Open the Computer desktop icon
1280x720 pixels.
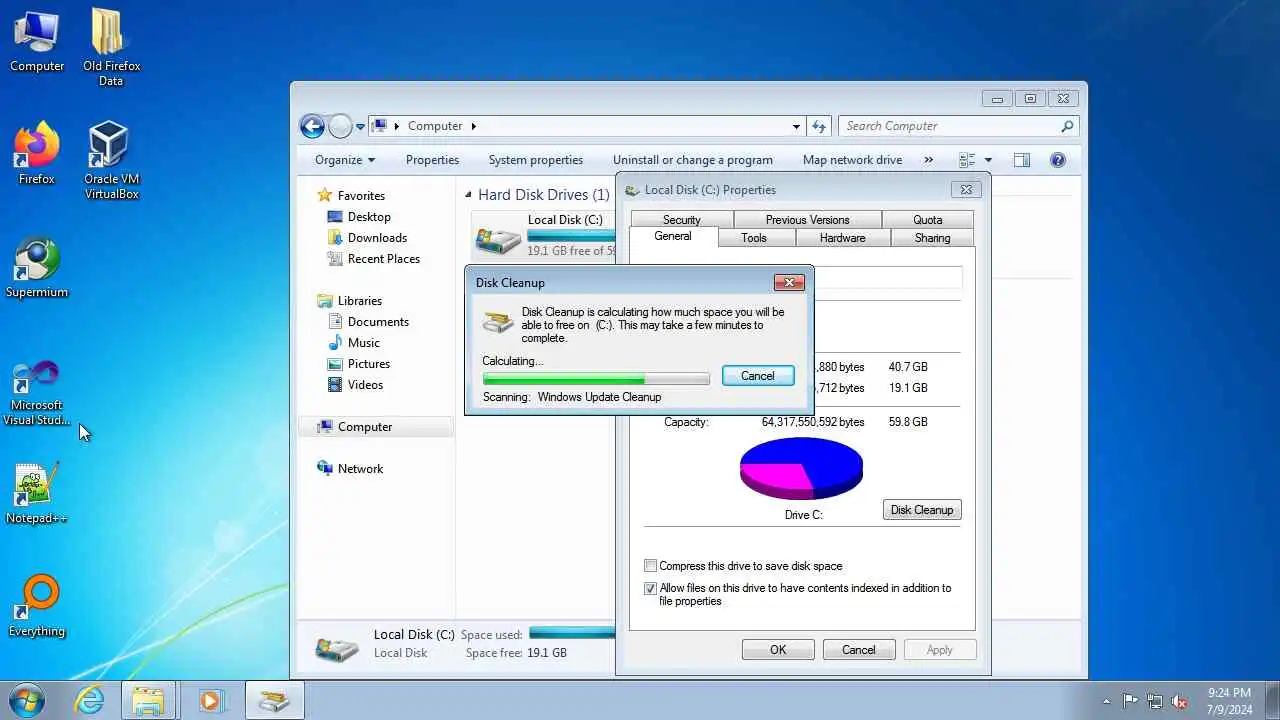pos(37,40)
